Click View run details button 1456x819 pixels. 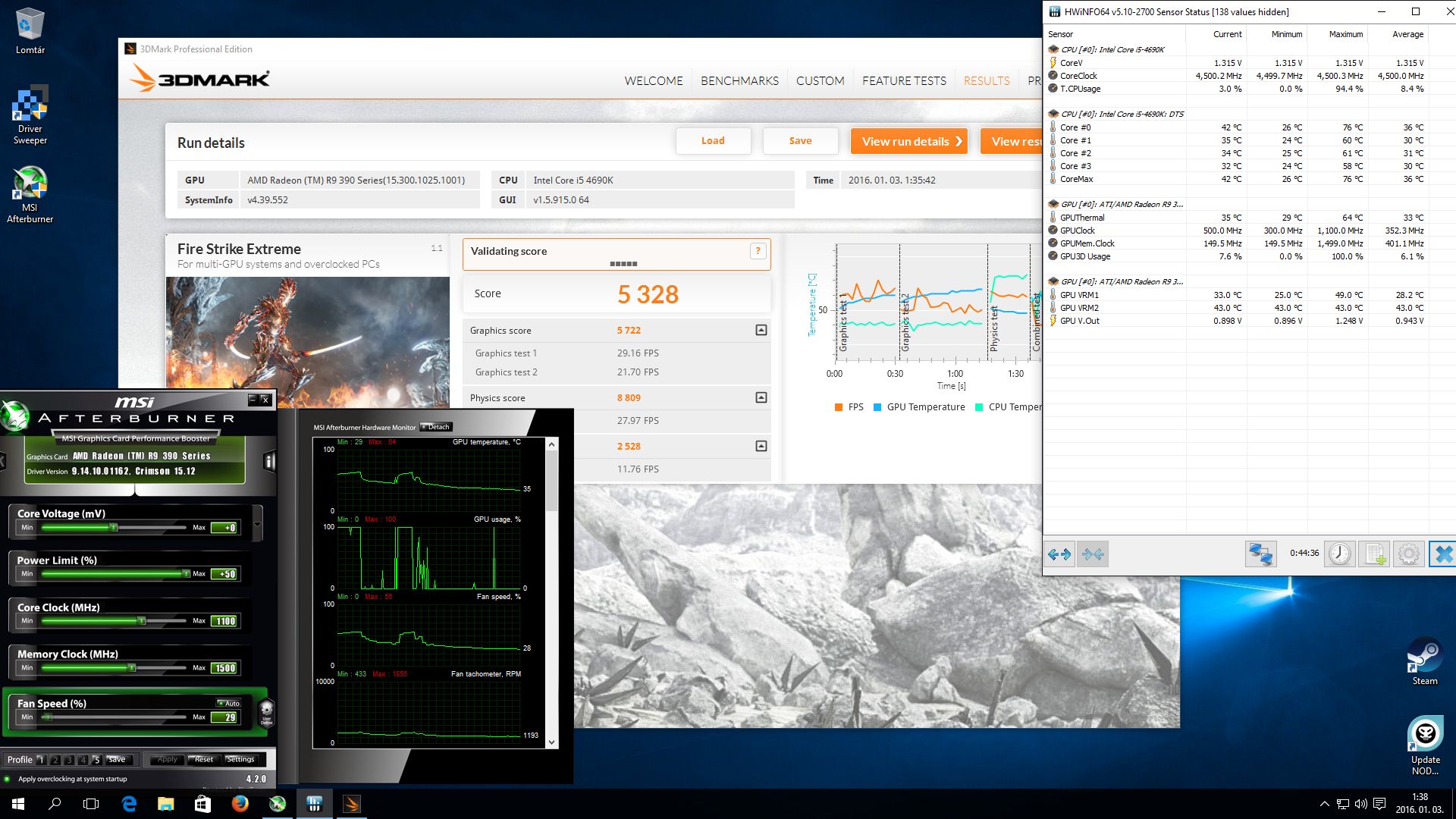click(909, 141)
